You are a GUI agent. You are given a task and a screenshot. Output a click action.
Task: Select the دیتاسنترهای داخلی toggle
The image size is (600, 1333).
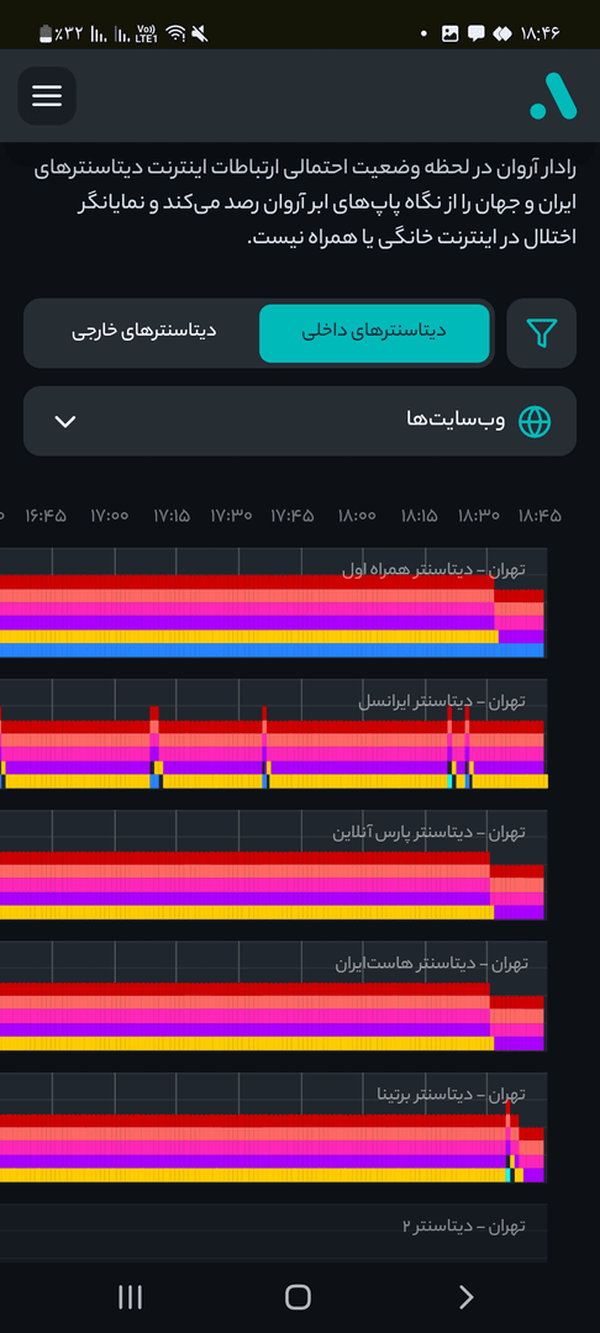point(375,332)
